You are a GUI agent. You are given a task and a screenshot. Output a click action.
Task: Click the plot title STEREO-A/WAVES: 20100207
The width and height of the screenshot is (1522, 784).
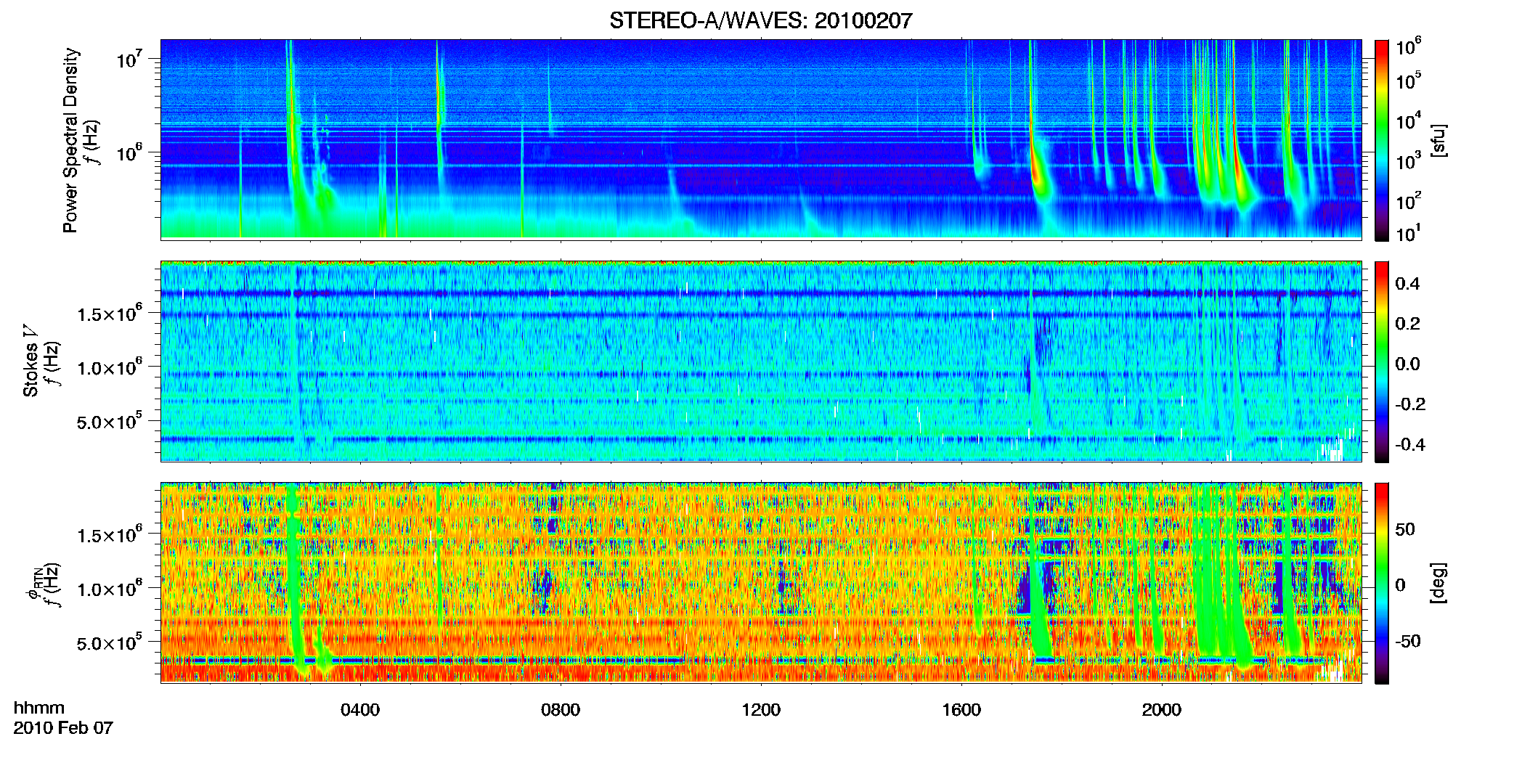point(760,20)
